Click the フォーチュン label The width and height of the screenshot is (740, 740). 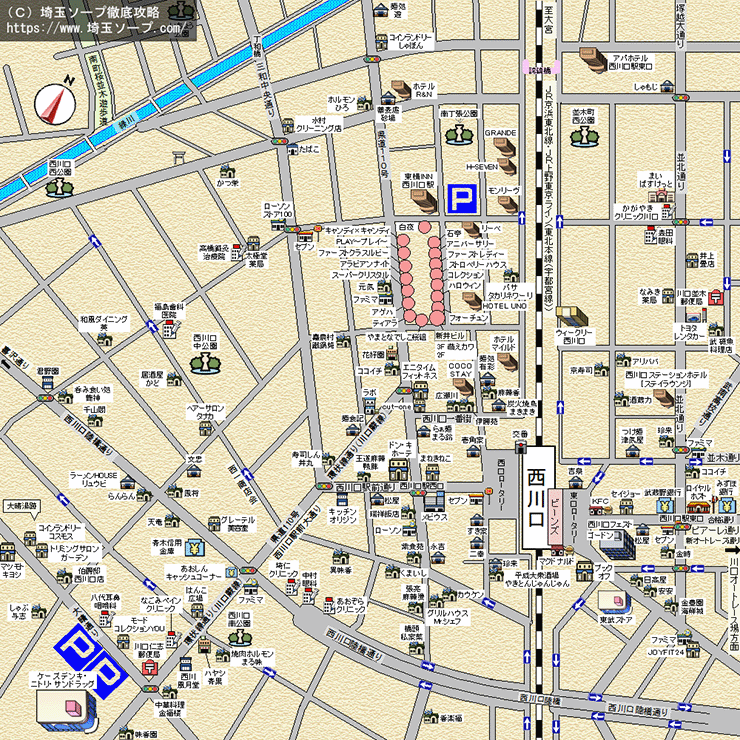469,318
